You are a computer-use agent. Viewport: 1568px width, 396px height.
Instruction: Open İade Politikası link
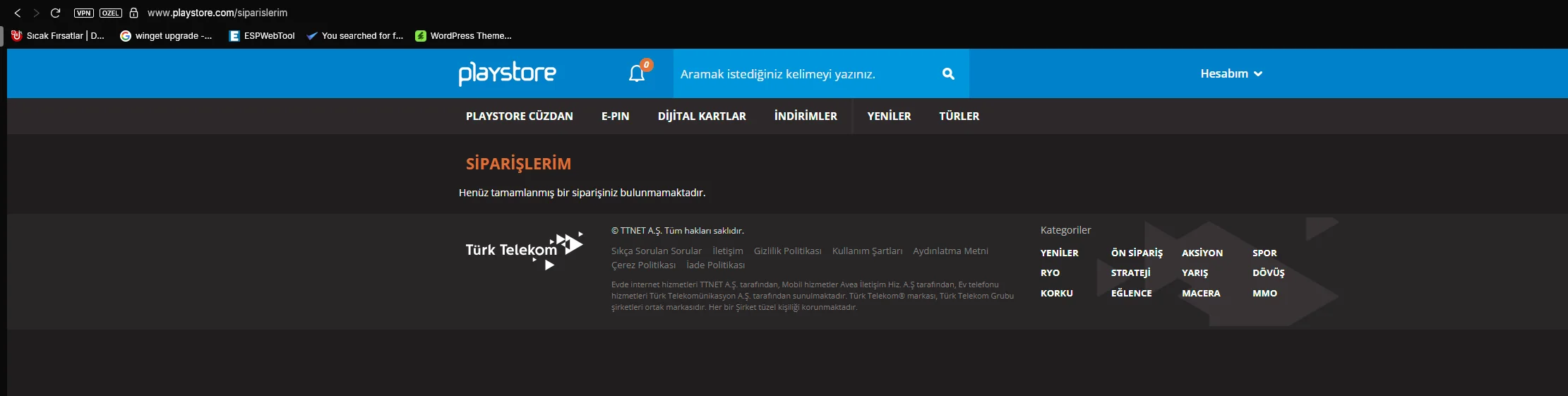(x=715, y=265)
